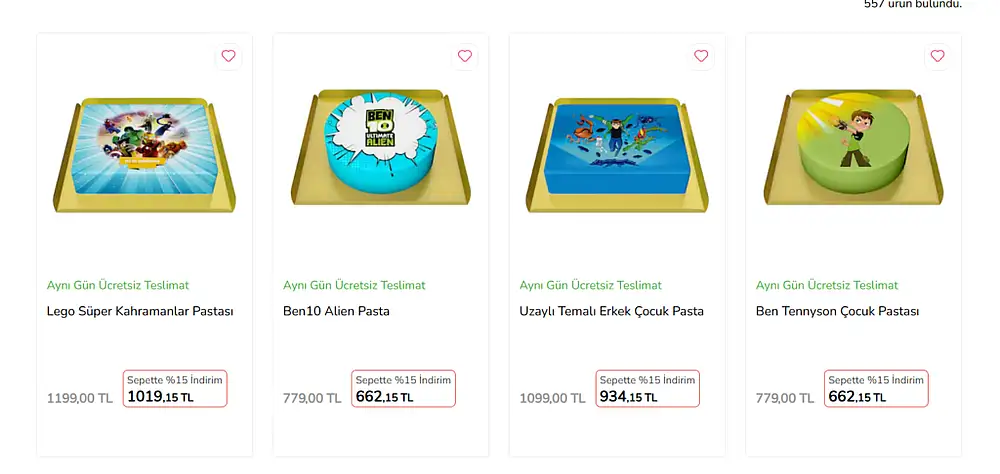
Task: Click the 1099,00 TL old price text
Action: pos(553,398)
